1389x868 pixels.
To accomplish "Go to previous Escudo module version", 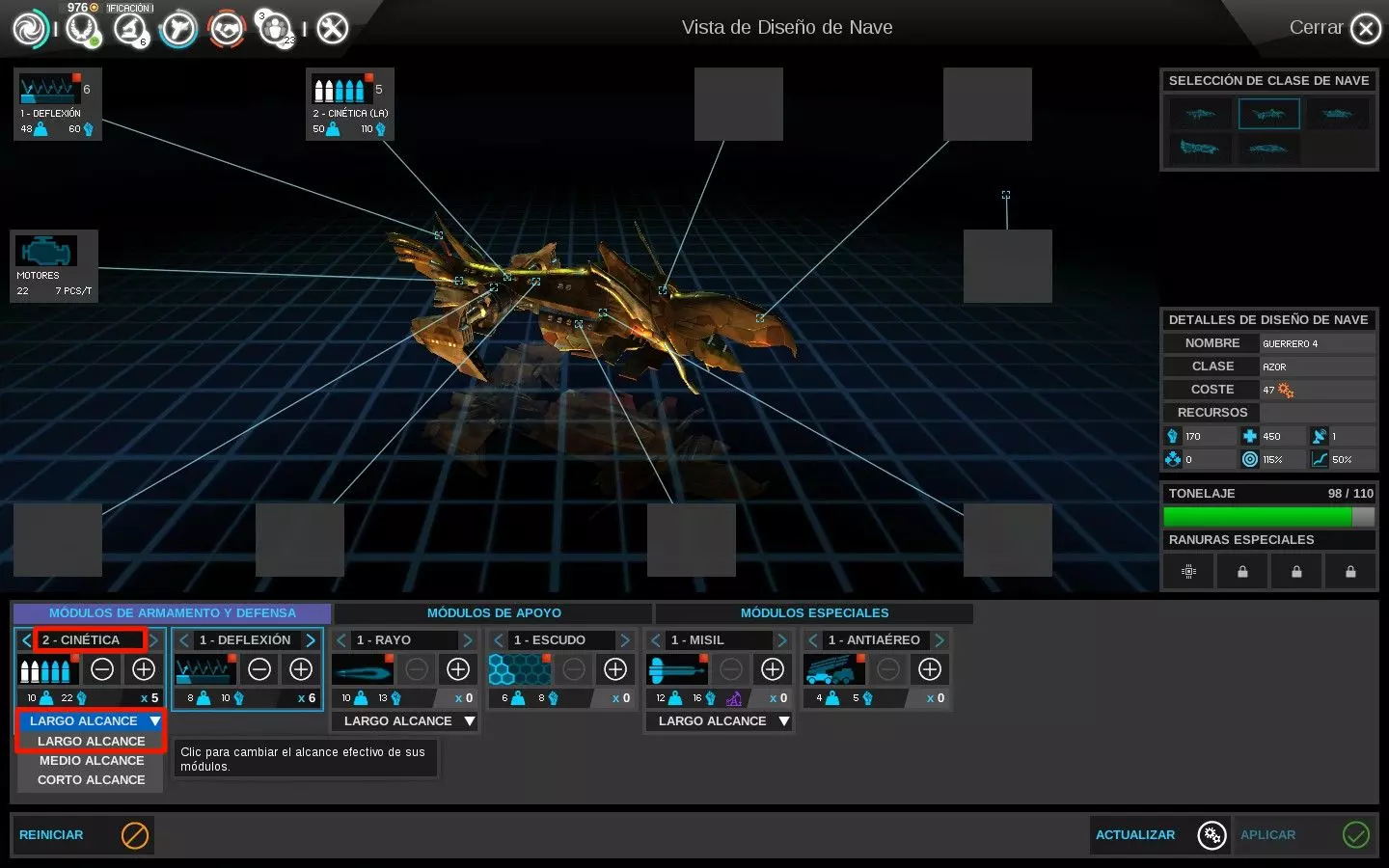I will (x=499, y=640).
